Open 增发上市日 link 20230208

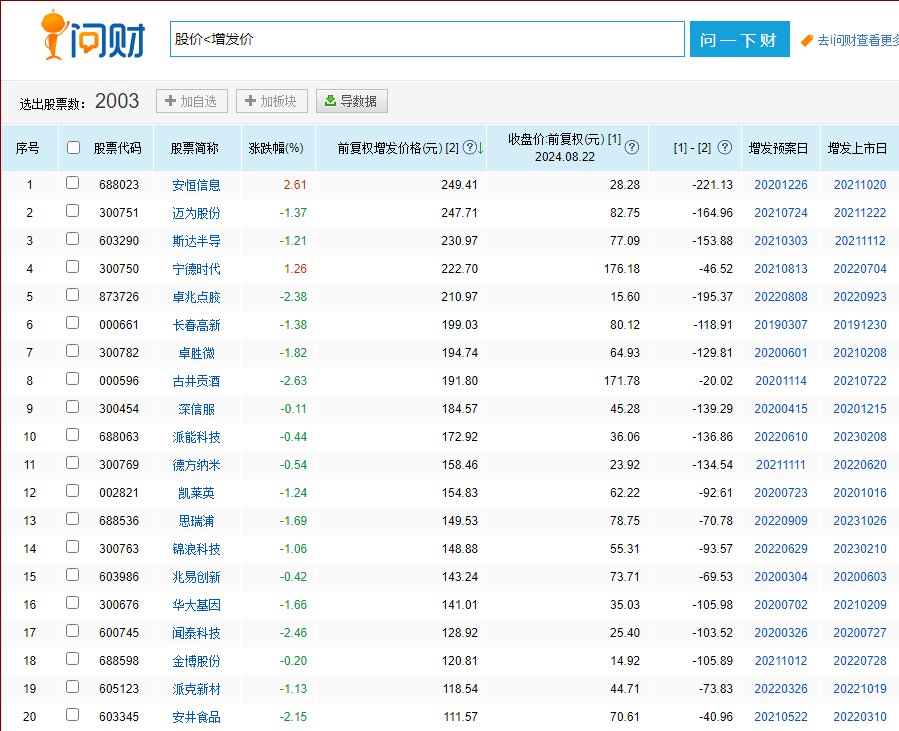(x=859, y=437)
